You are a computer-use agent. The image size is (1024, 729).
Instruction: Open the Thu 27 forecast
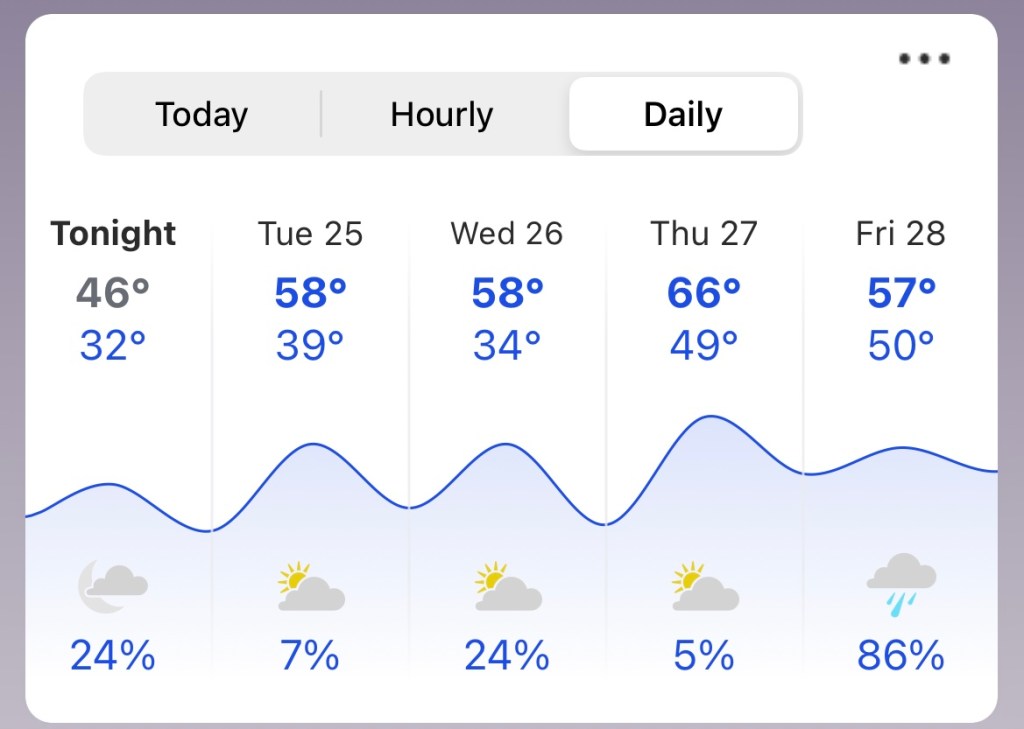(x=704, y=234)
